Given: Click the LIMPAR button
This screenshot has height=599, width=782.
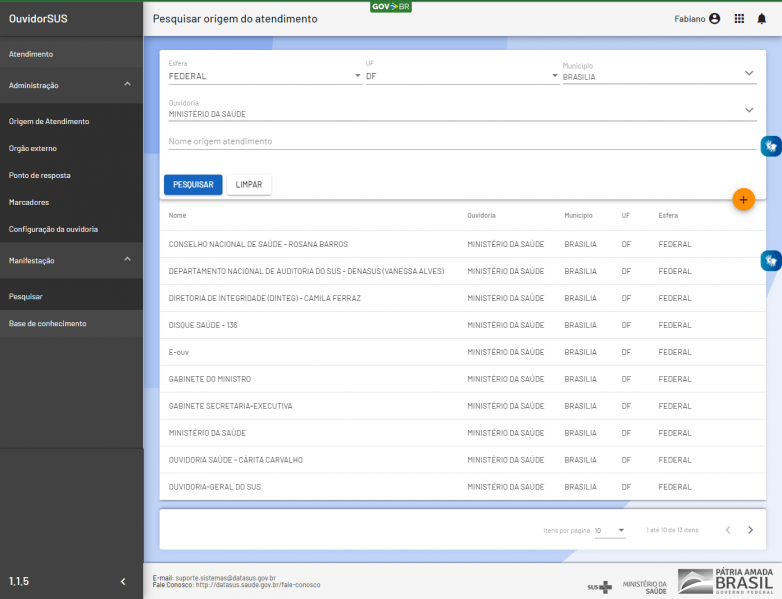Looking at the screenshot, I should coord(249,185).
